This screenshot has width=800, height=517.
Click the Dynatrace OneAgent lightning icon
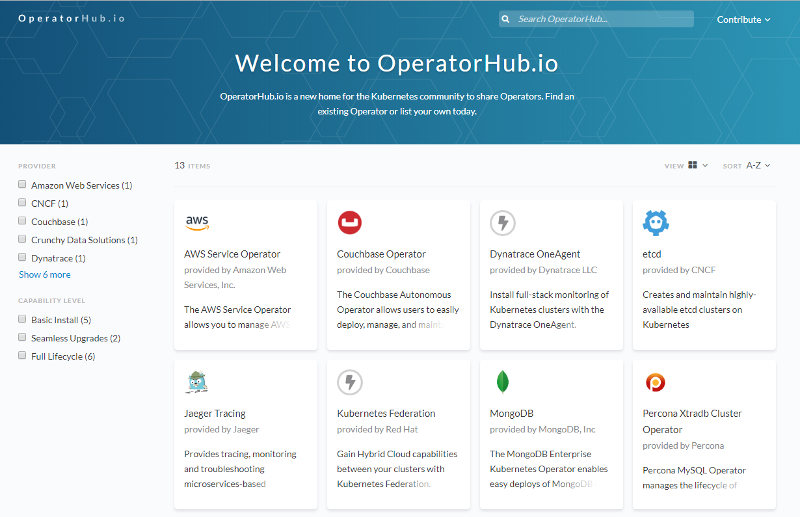503,223
